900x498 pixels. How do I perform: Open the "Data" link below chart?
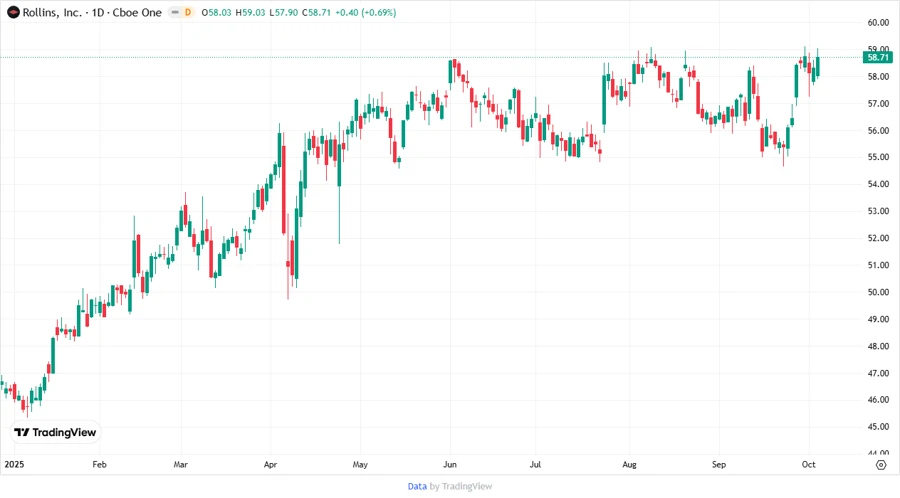(417, 486)
